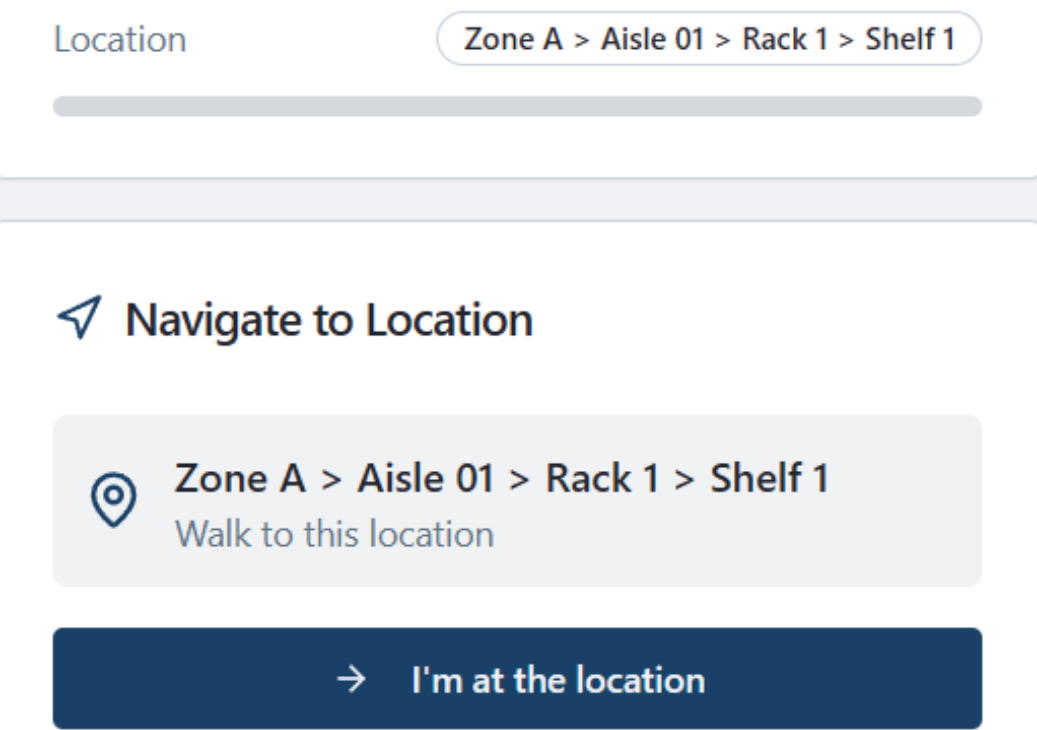
Task: Click the gray progress bar under Location
Action: pyautogui.click(x=517, y=106)
